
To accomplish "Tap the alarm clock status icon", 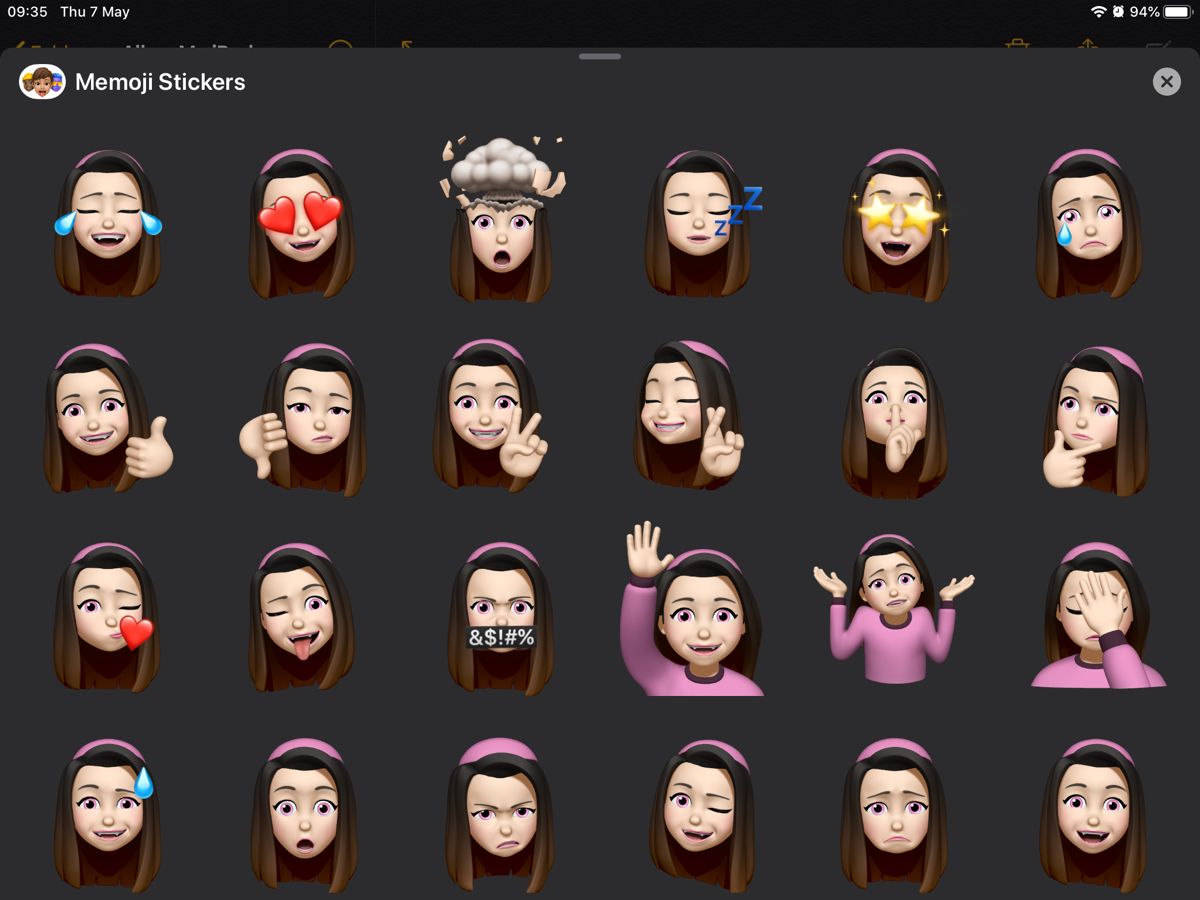I will click(1118, 12).
